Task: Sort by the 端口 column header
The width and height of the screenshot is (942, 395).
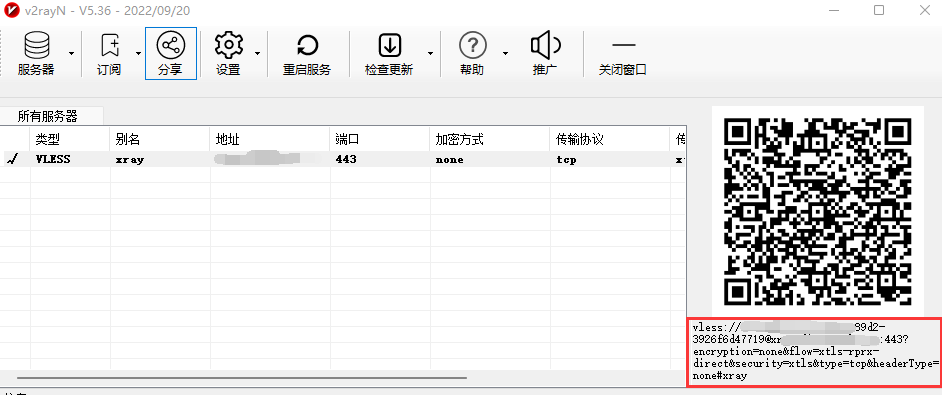Action: 379,139
